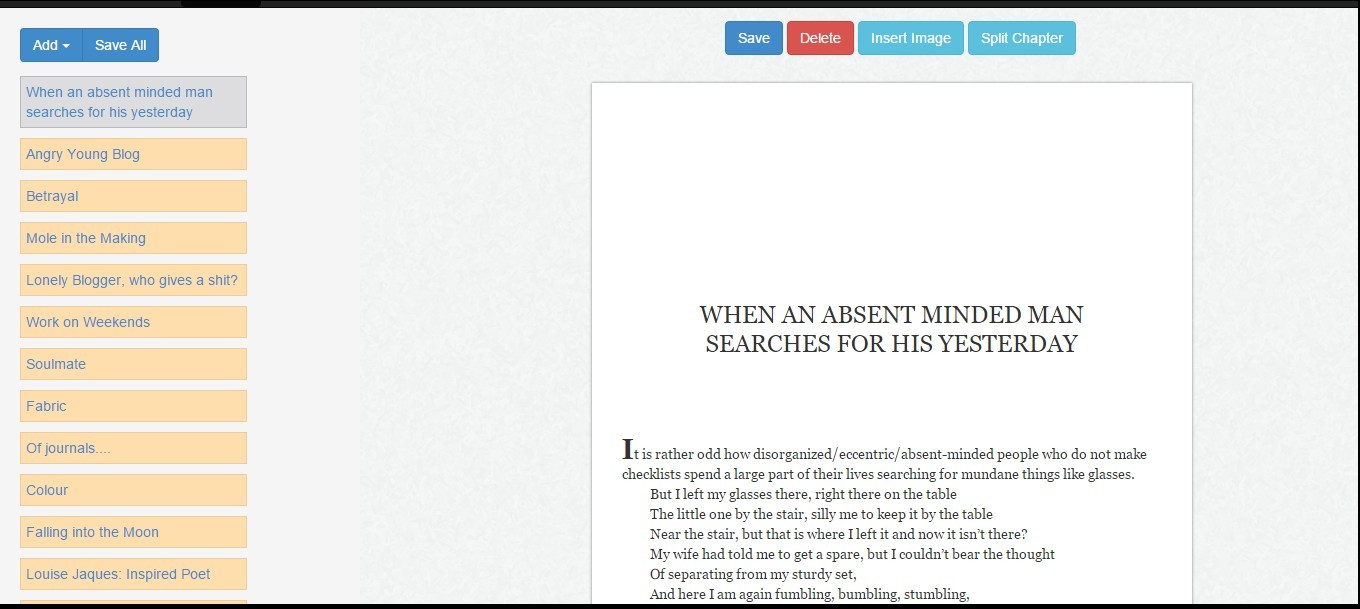
Task: Click line 'And here I am again fumbling'
Action: click(x=809, y=594)
